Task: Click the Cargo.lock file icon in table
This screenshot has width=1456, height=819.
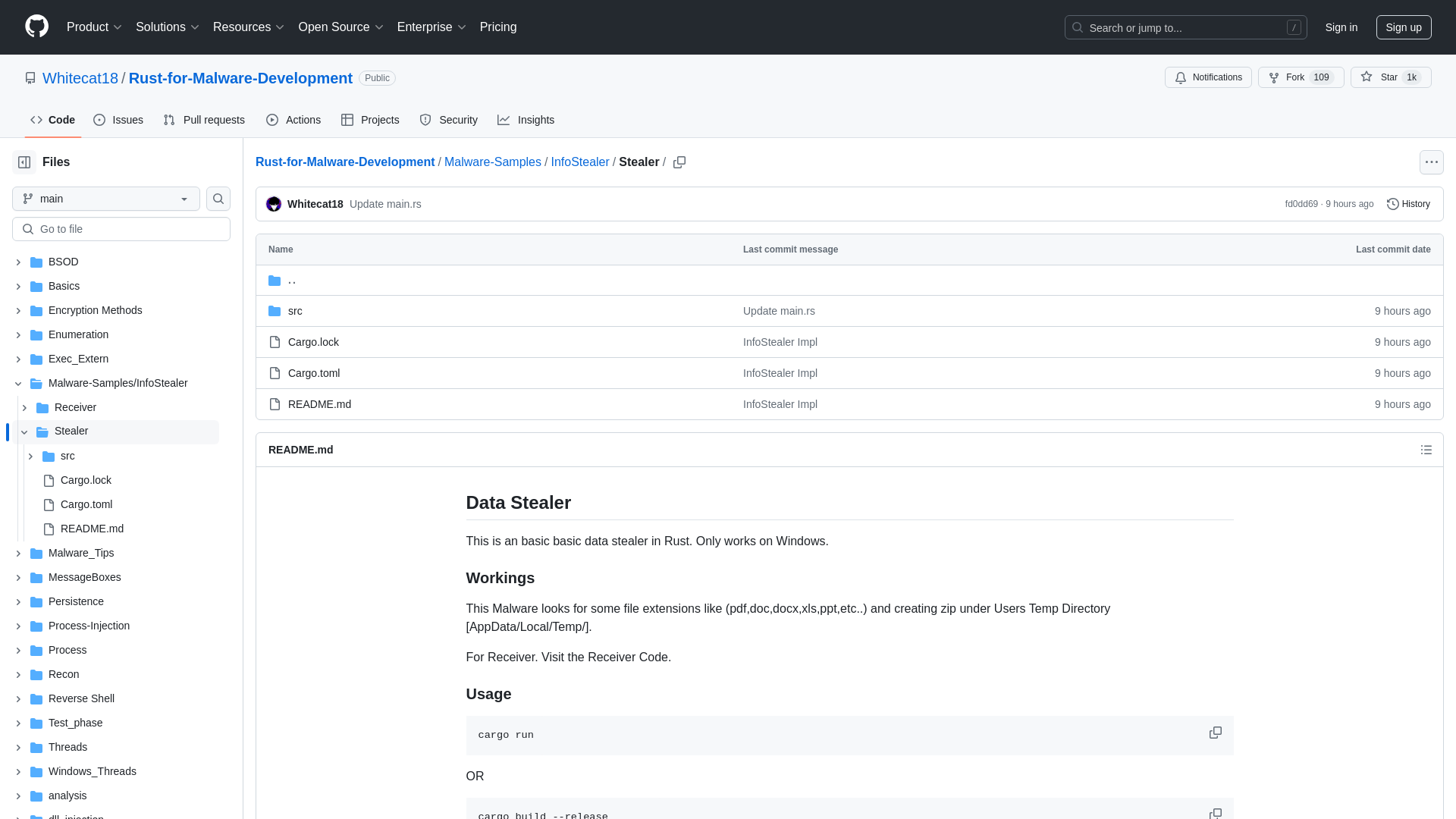Action: tap(275, 342)
